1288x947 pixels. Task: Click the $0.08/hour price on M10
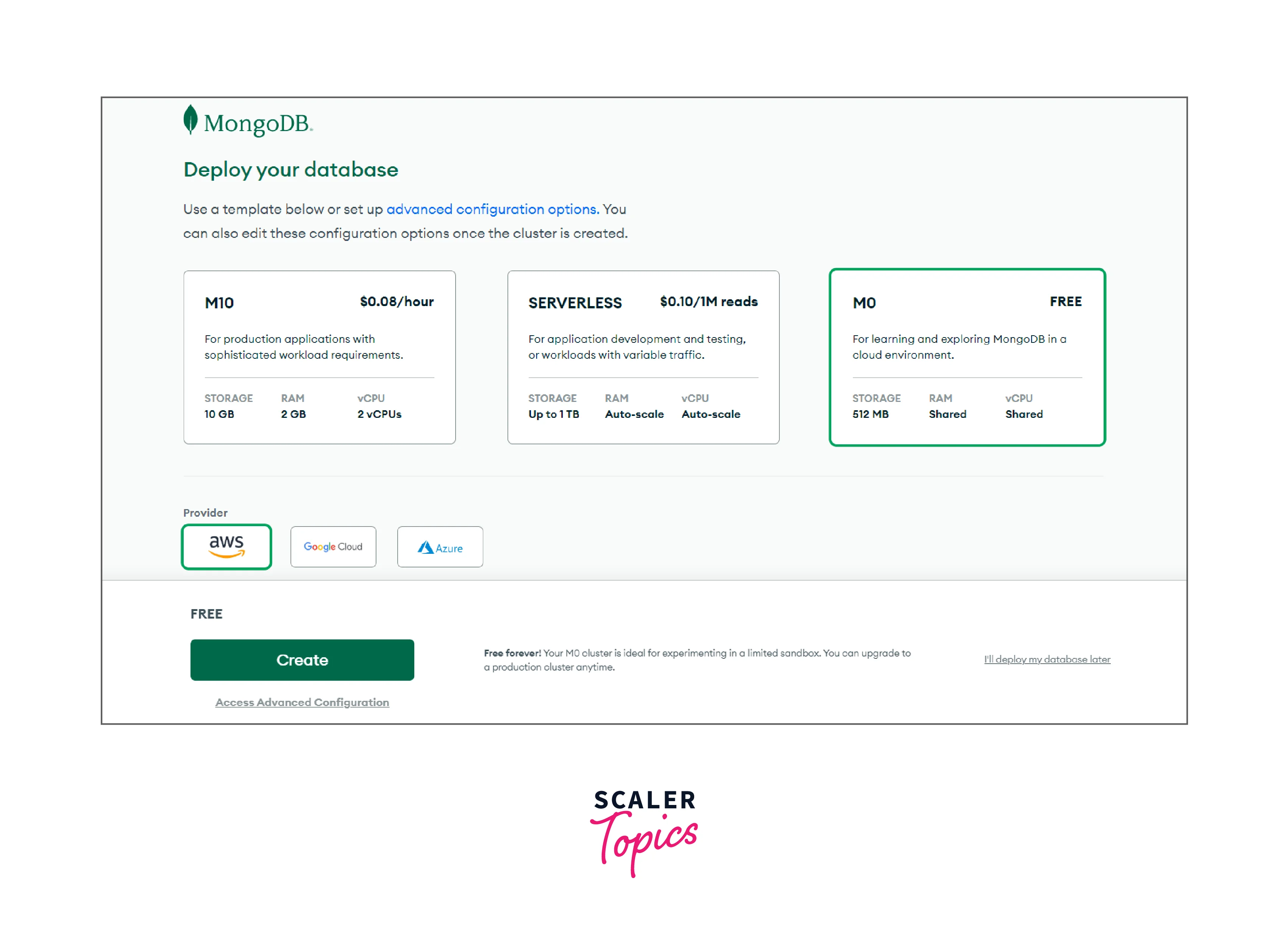pyautogui.click(x=397, y=302)
